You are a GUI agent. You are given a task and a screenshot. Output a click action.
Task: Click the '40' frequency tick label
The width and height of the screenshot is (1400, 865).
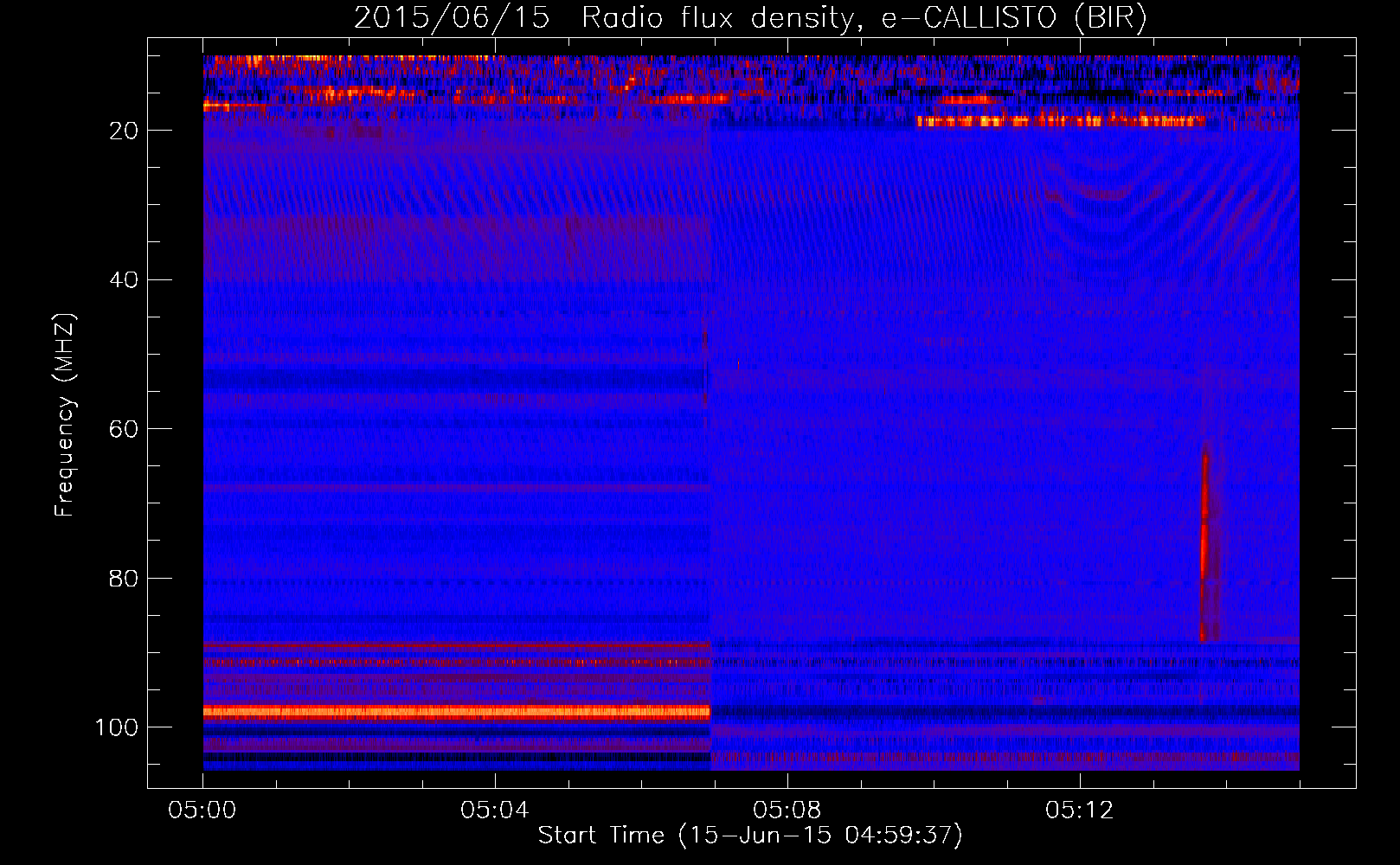[124, 280]
